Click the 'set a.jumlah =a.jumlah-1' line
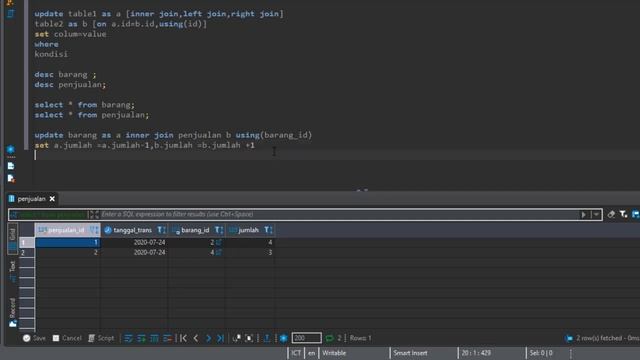Image resolution: width=640 pixels, height=360 pixels. pos(144,145)
